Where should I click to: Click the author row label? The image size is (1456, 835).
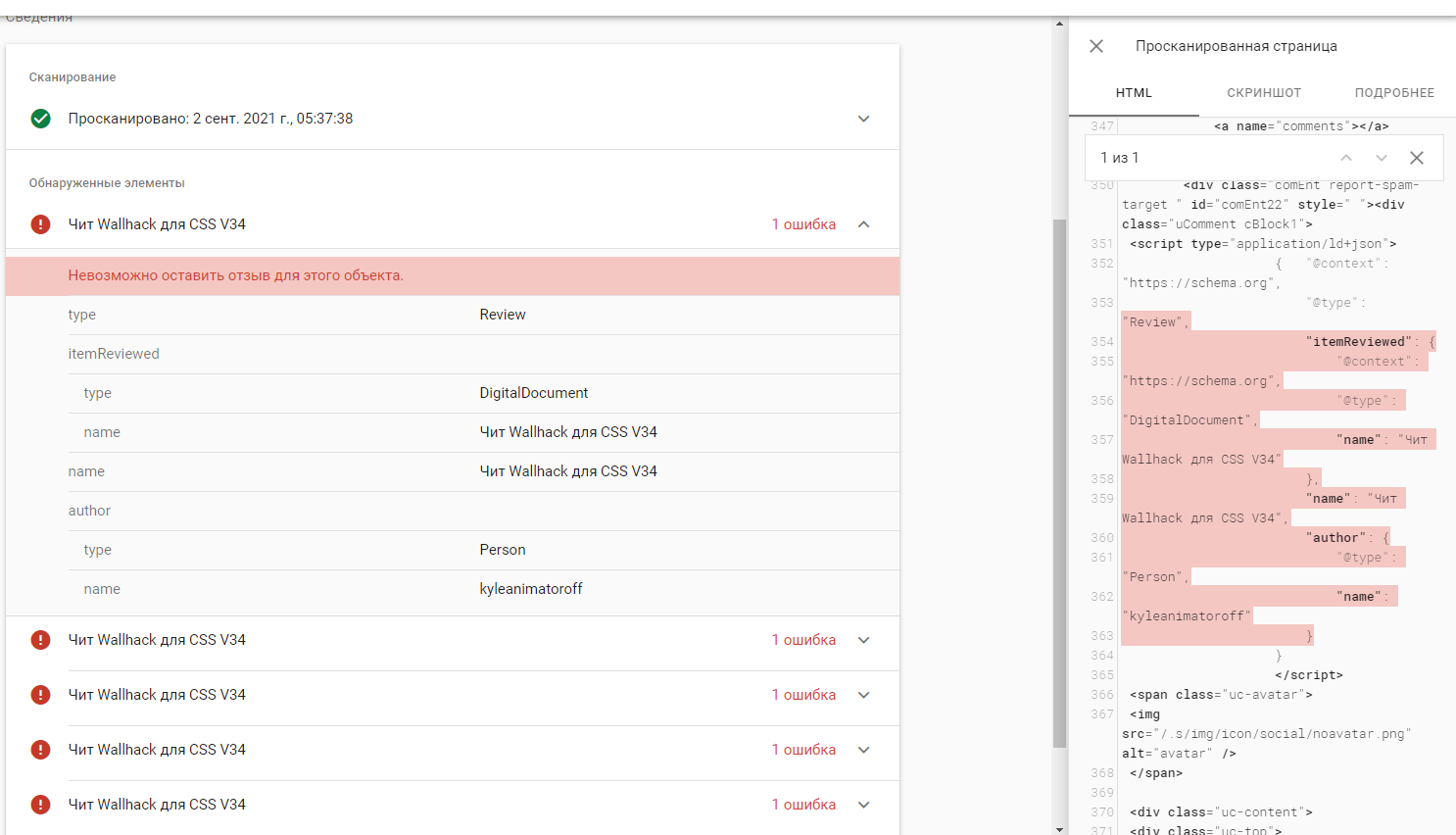click(89, 511)
